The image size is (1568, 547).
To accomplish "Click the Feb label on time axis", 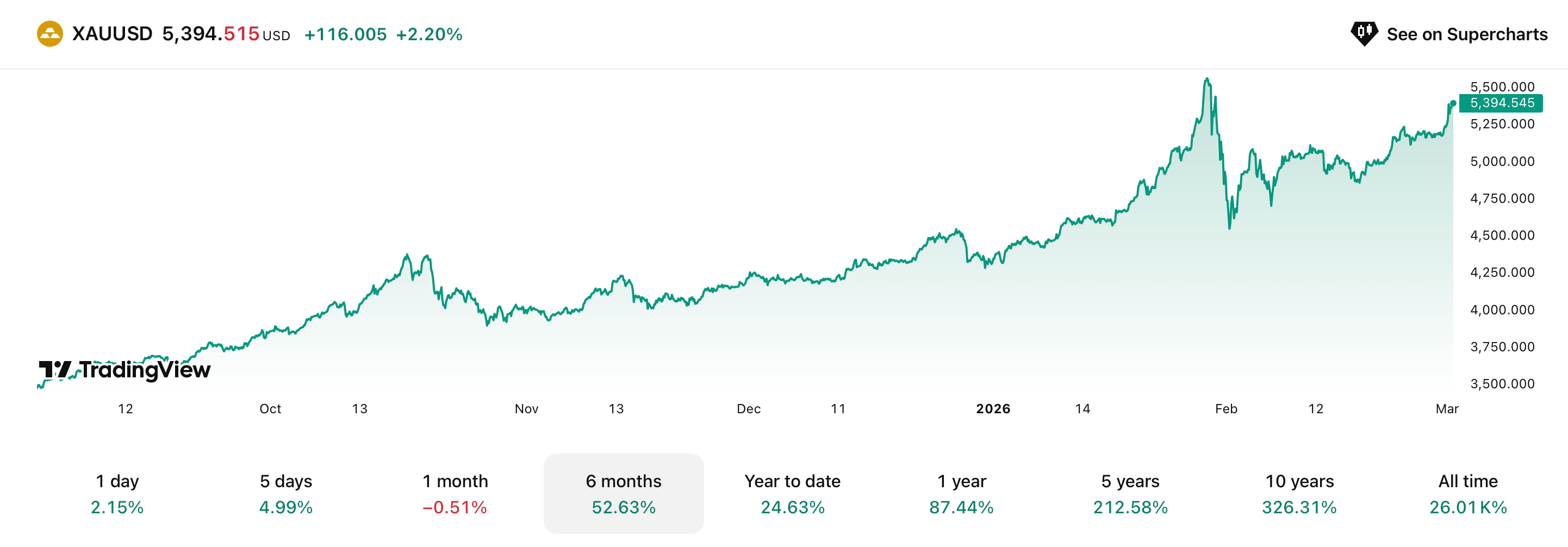I will [x=1226, y=409].
